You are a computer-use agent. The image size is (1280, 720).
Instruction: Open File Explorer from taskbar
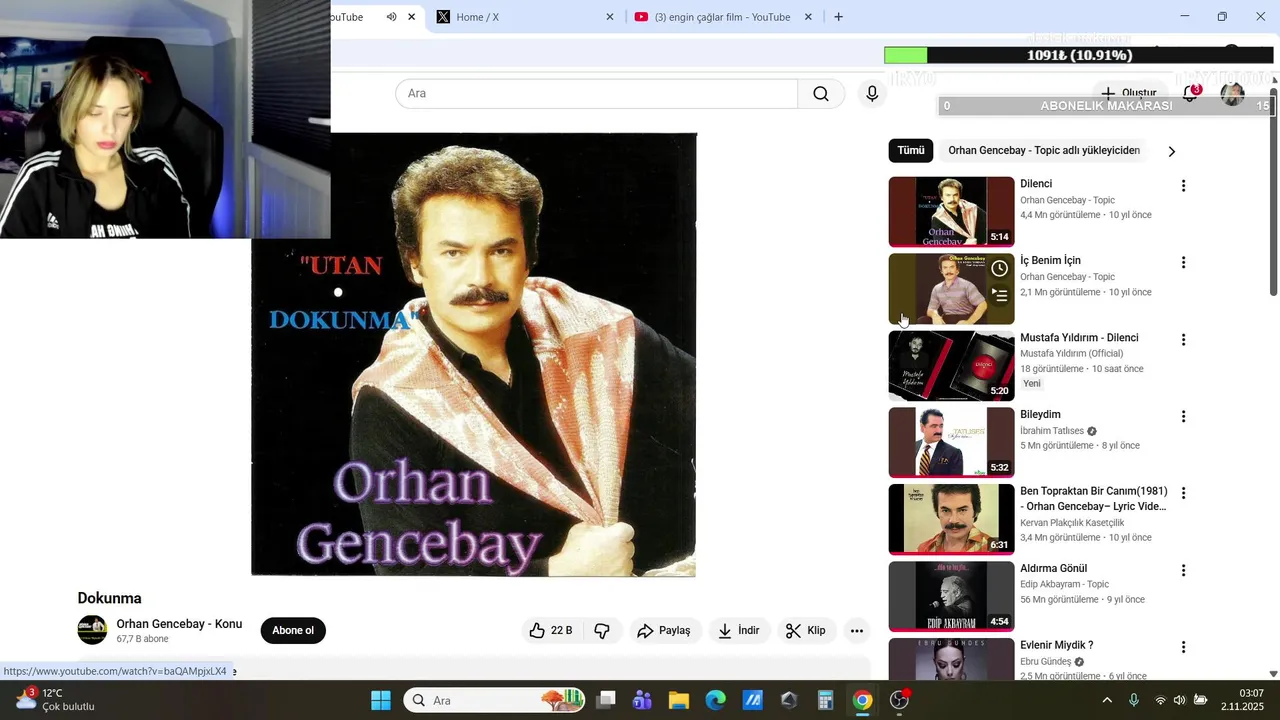pos(679,700)
